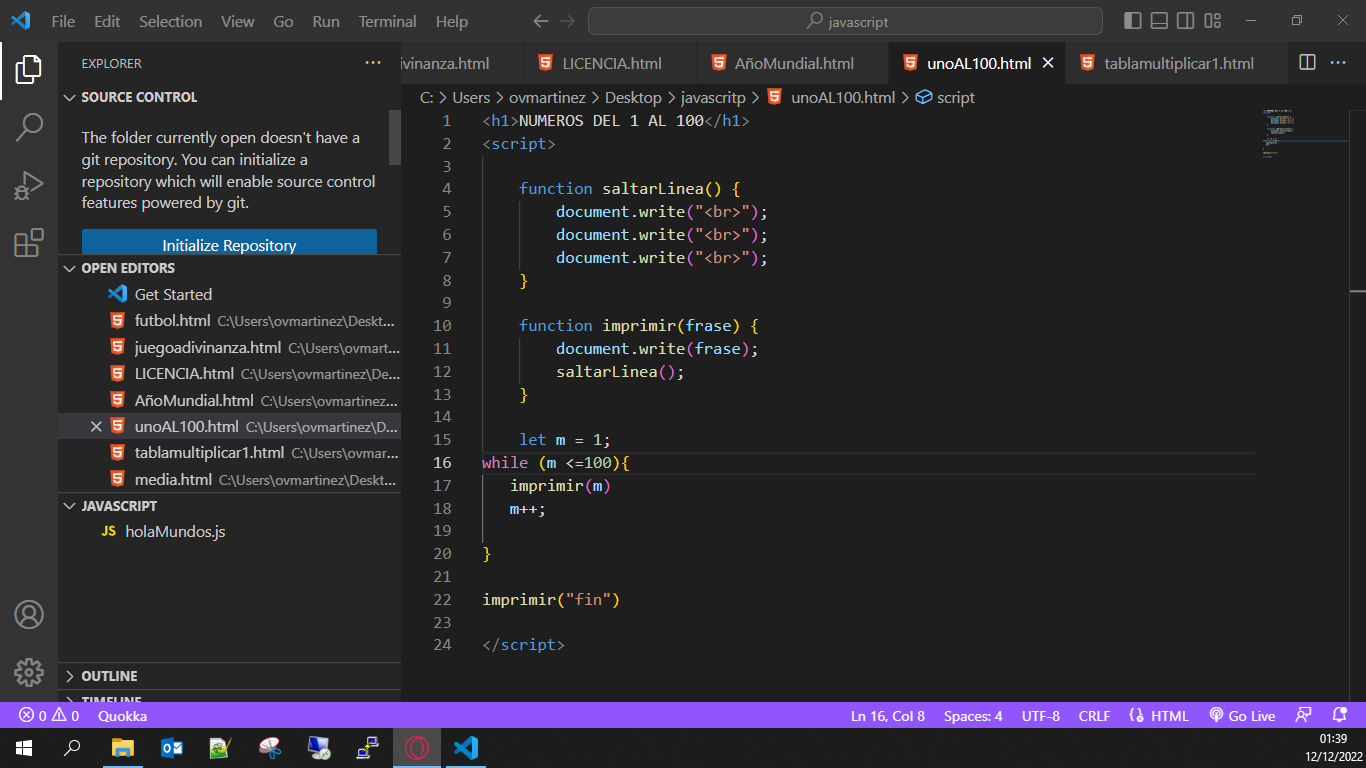Expand the Outline section

pyautogui.click(x=230, y=676)
